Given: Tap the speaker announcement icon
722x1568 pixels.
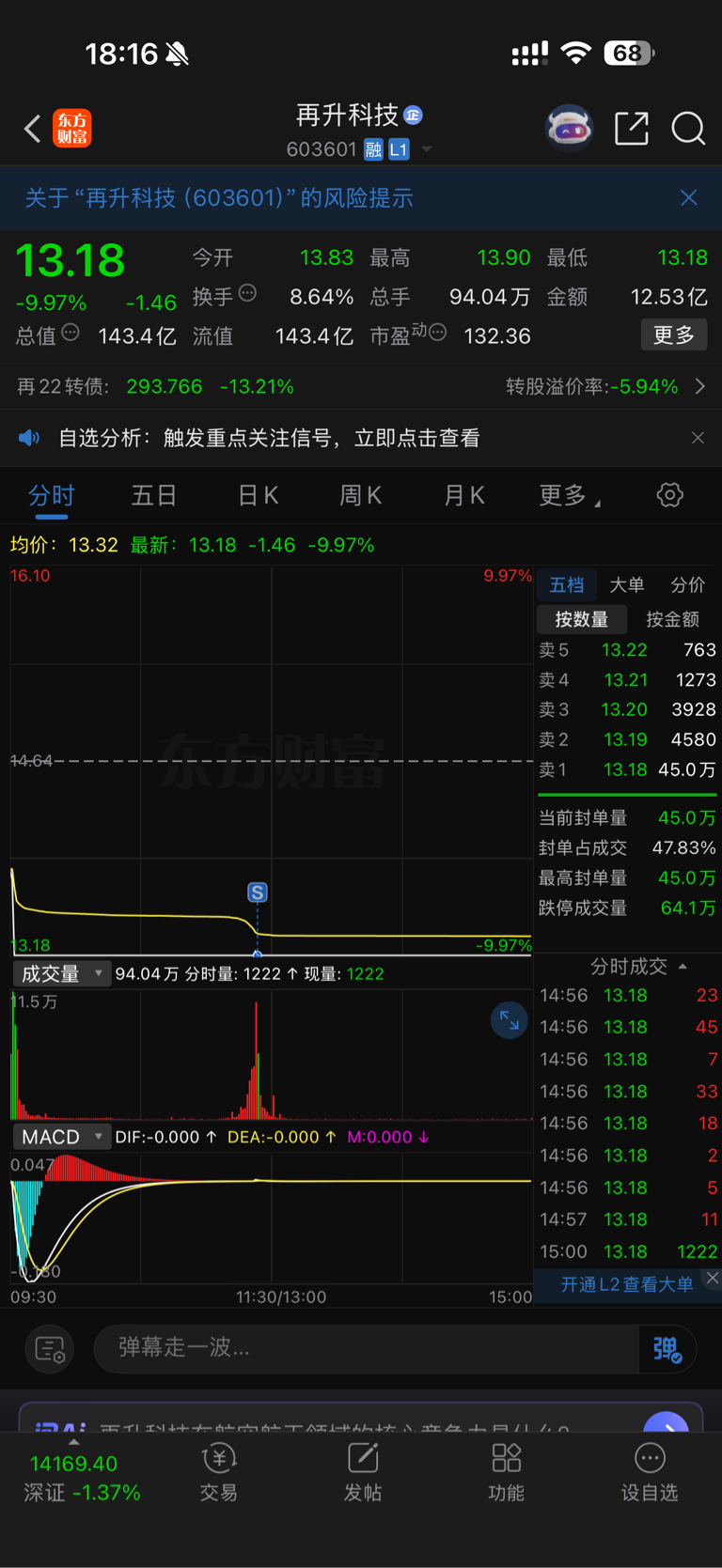Looking at the screenshot, I should pyautogui.click(x=30, y=438).
